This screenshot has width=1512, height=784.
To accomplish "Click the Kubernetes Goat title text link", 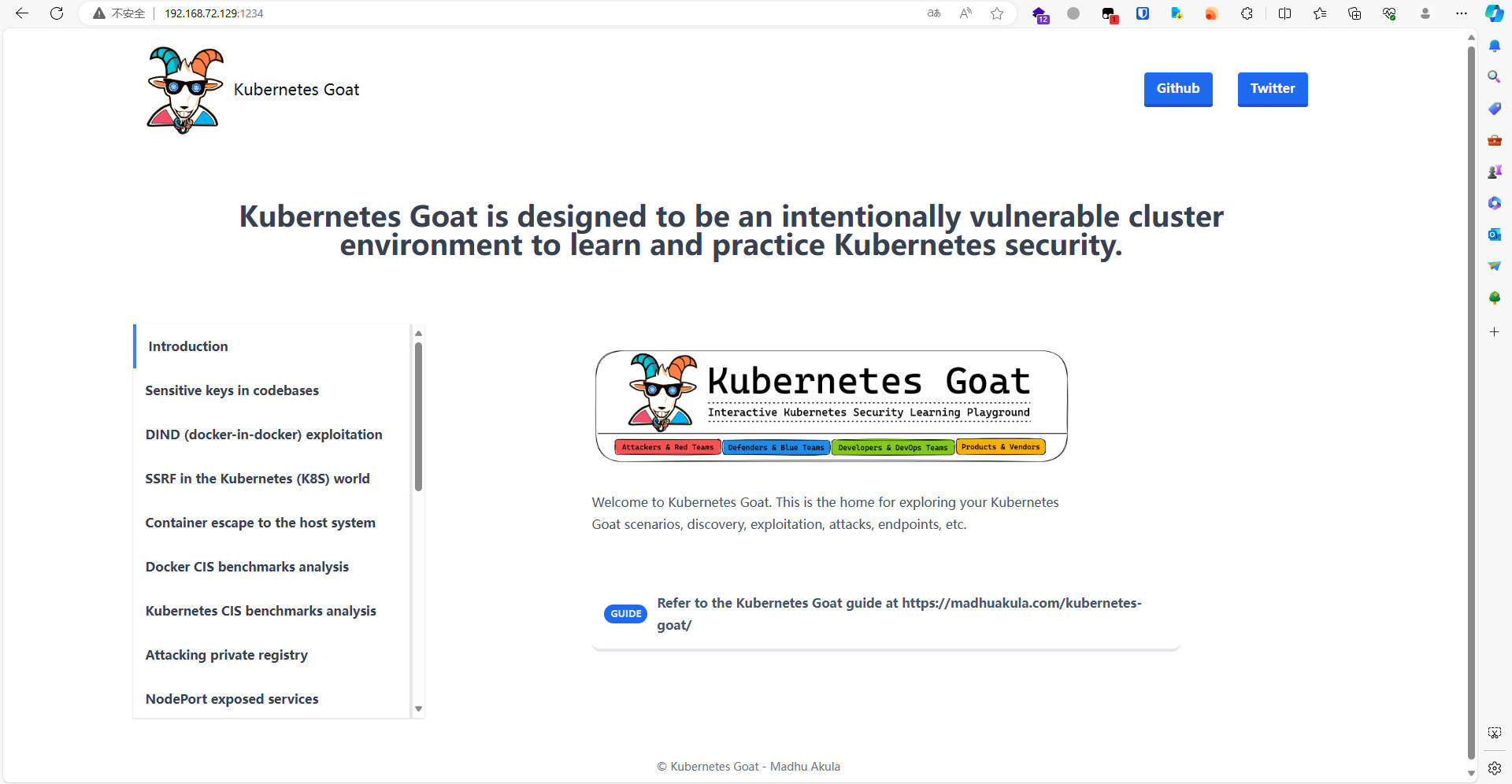I will click(296, 90).
